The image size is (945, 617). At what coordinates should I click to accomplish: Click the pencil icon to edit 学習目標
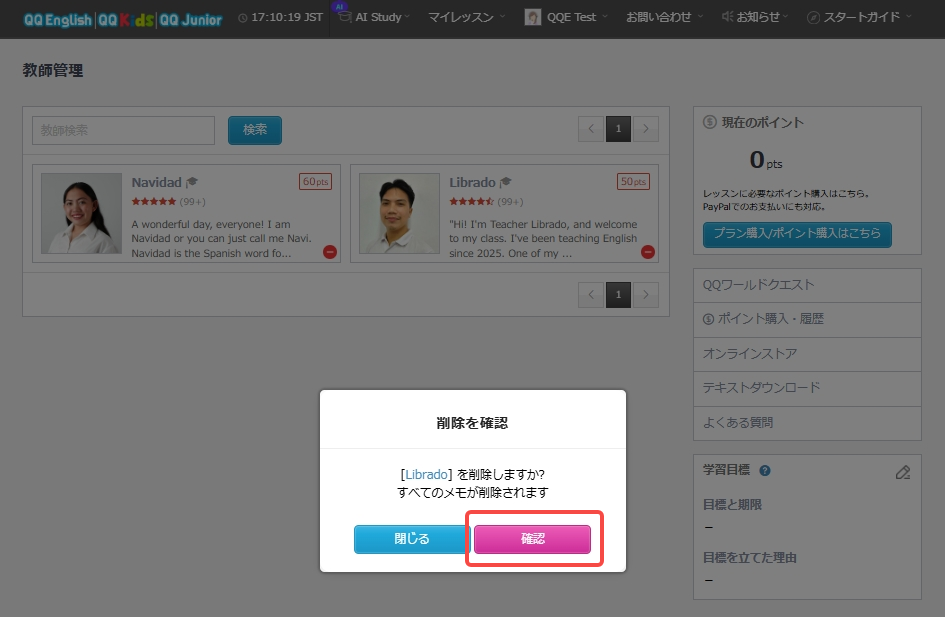[903, 472]
